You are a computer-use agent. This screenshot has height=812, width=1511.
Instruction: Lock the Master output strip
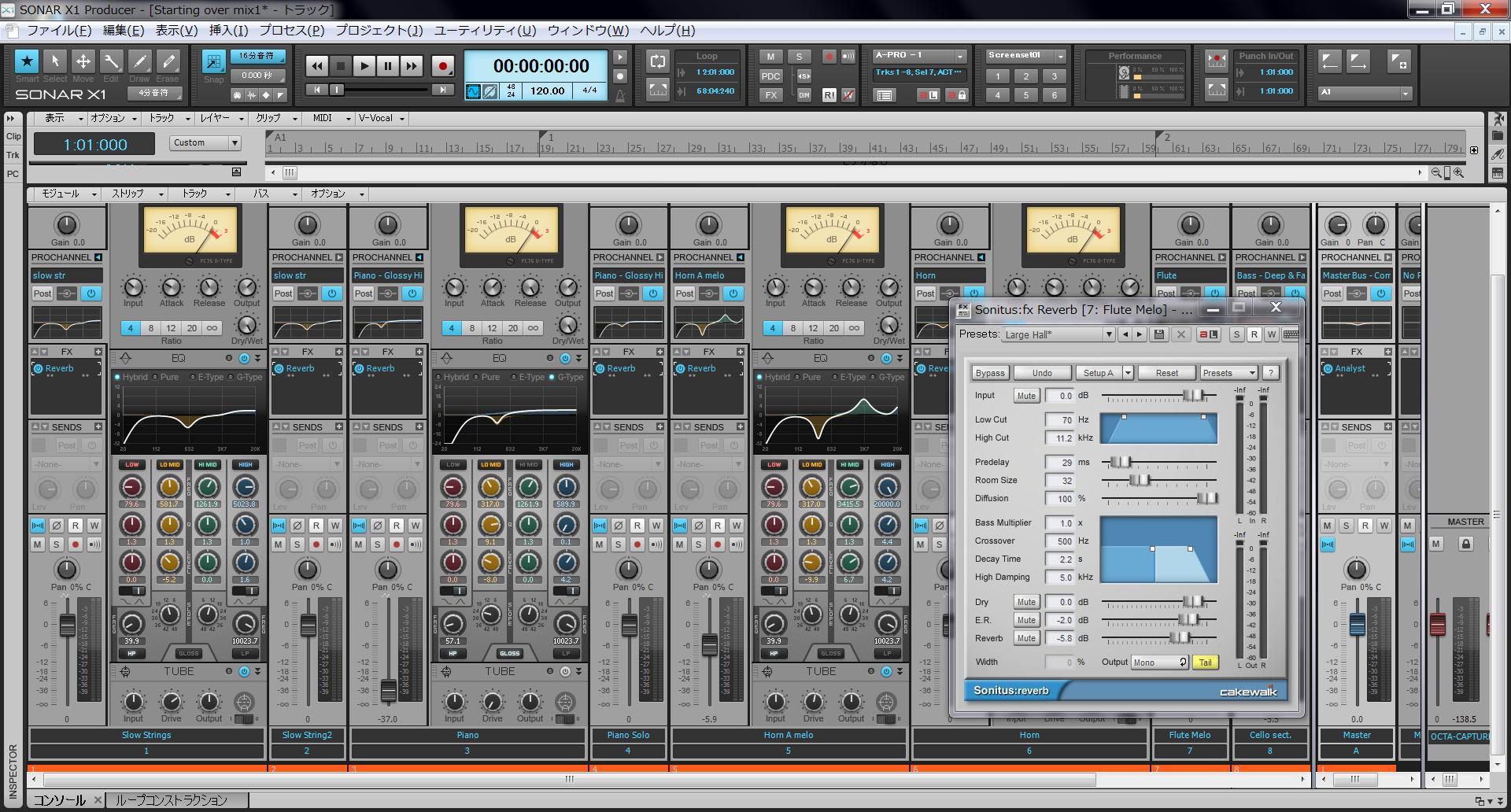[x=1465, y=544]
